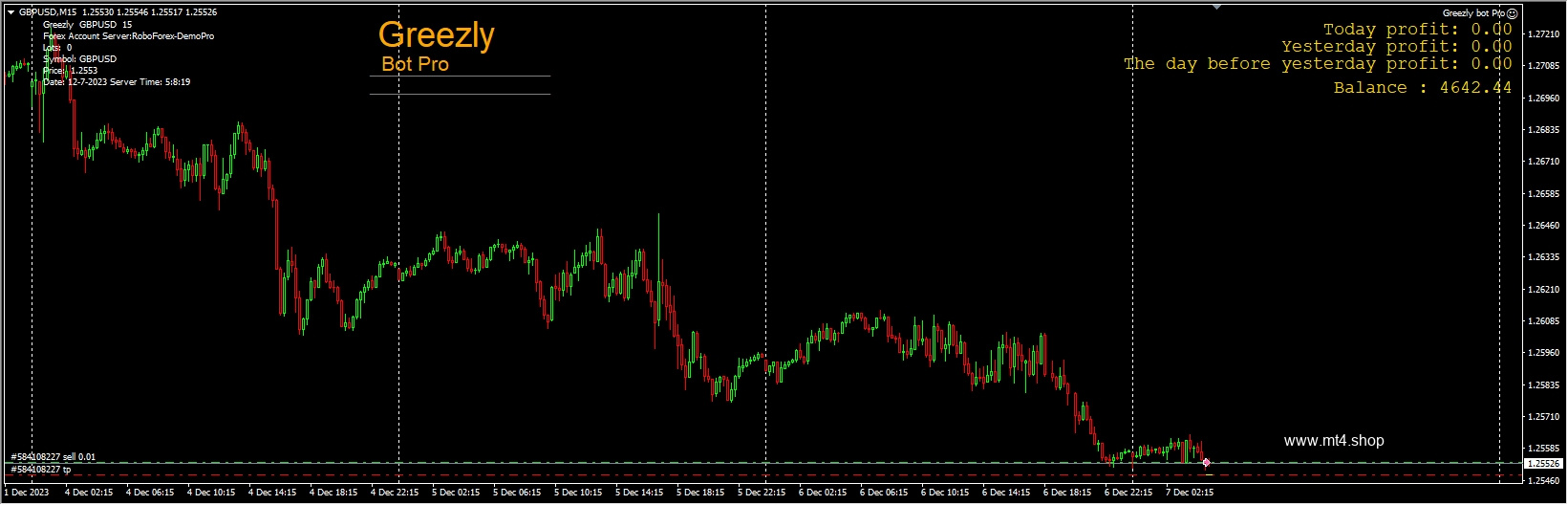
Task: Click price axis label 1.25835
Action: tap(1544, 385)
